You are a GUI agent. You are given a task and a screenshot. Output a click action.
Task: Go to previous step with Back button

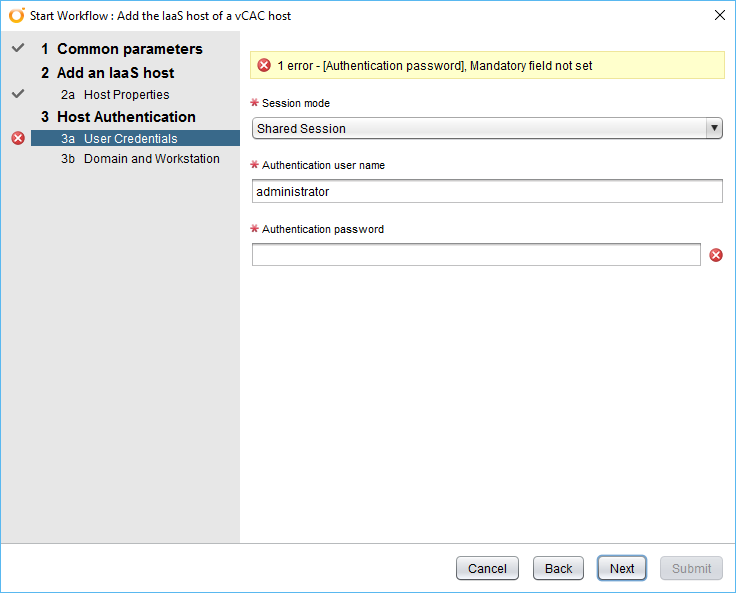tap(558, 568)
